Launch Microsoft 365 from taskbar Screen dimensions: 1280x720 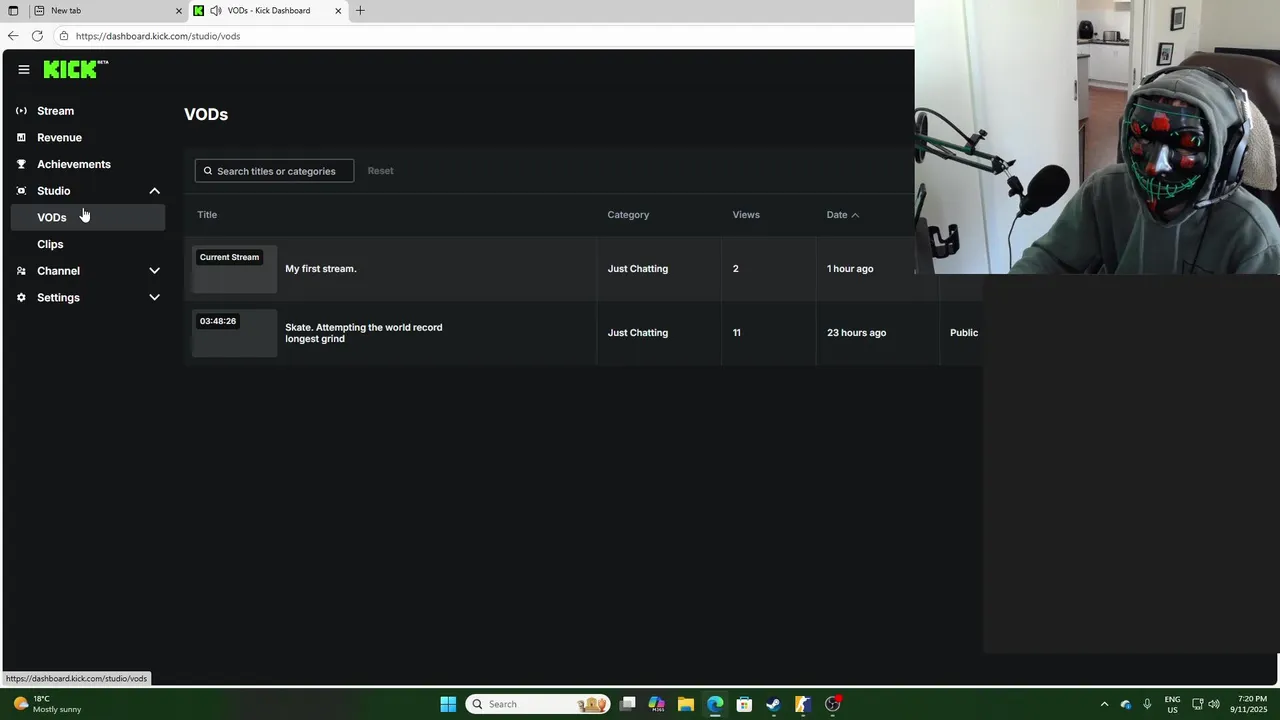pyautogui.click(x=657, y=704)
